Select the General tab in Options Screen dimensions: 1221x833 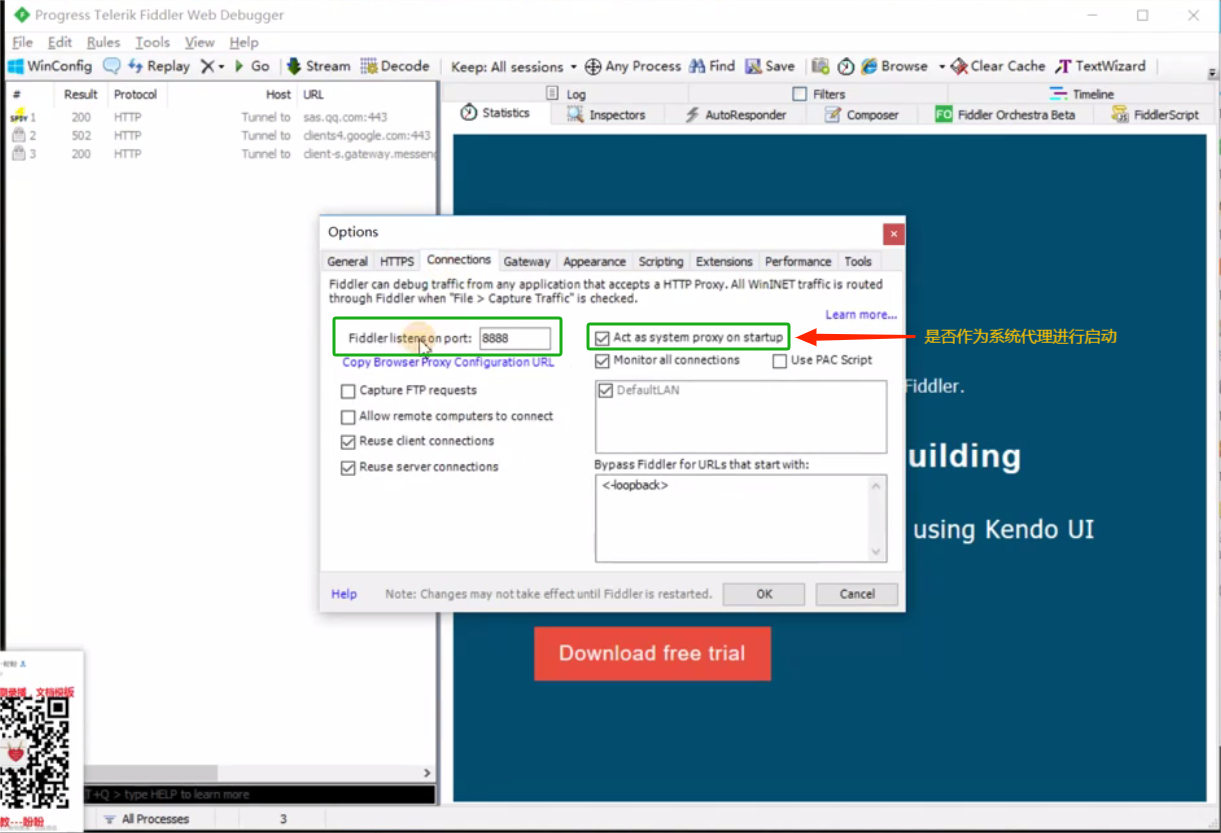pos(347,261)
